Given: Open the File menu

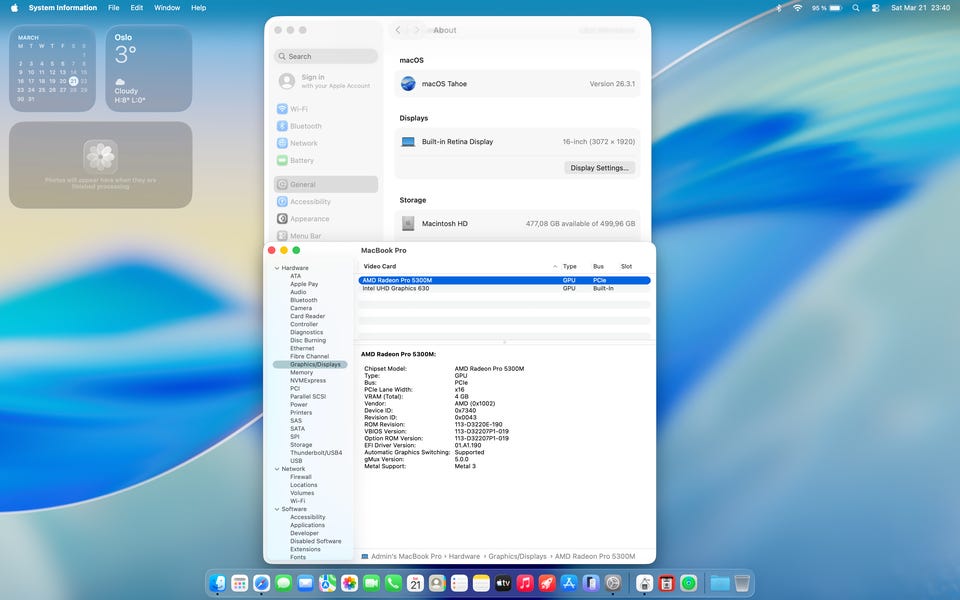Looking at the screenshot, I should click(114, 8).
